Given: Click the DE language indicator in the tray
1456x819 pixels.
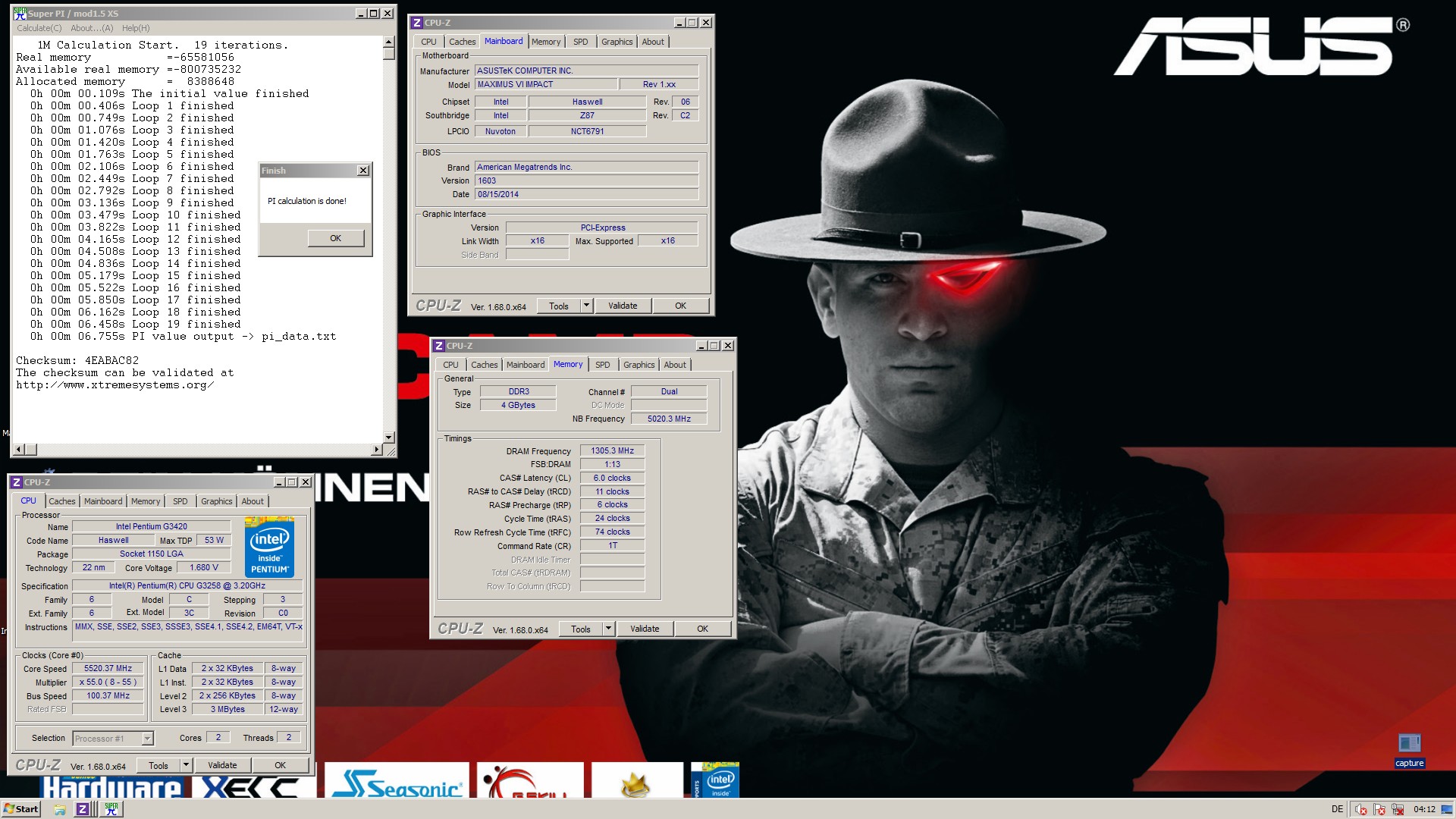Looking at the screenshot, I should click(x=1337, y=809).
